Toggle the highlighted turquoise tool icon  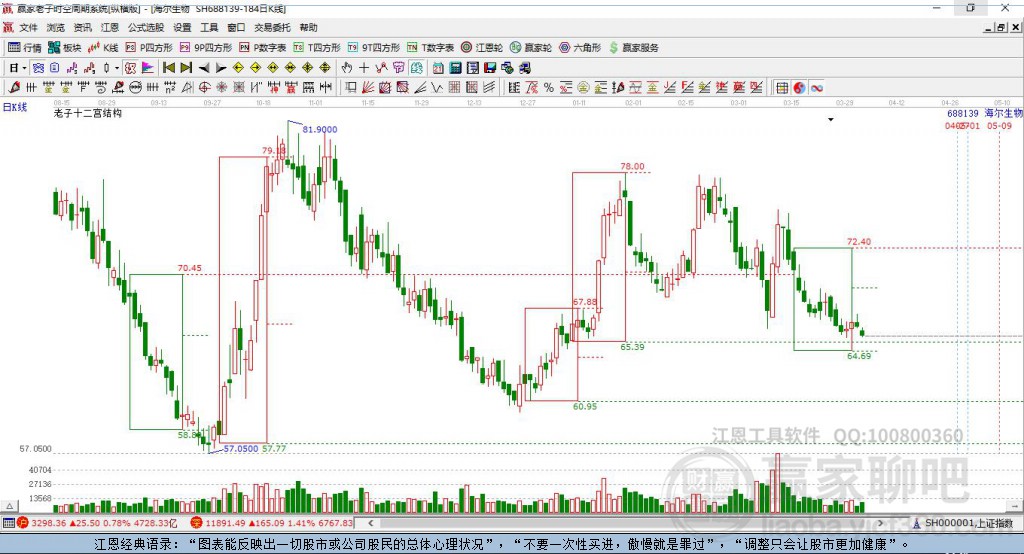[x=417, y=68]
